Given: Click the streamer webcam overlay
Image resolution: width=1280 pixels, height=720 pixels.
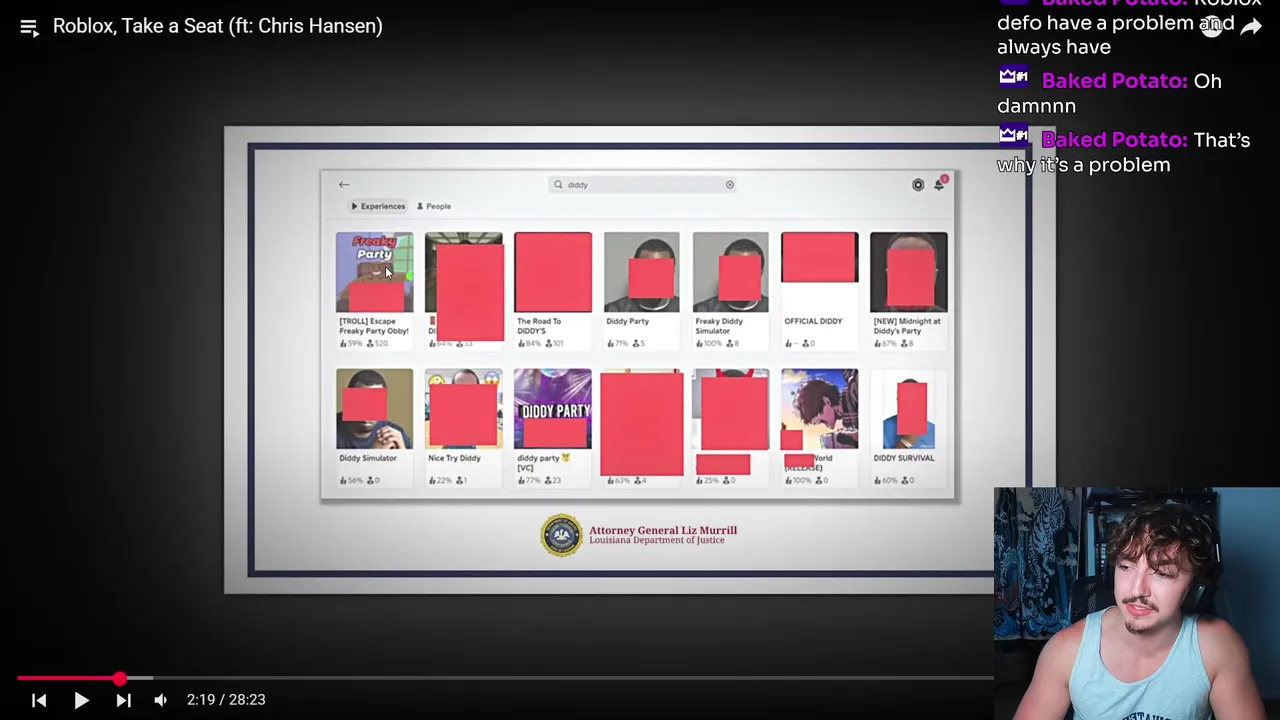Looking at the screenshot, I should (1137, 604).
